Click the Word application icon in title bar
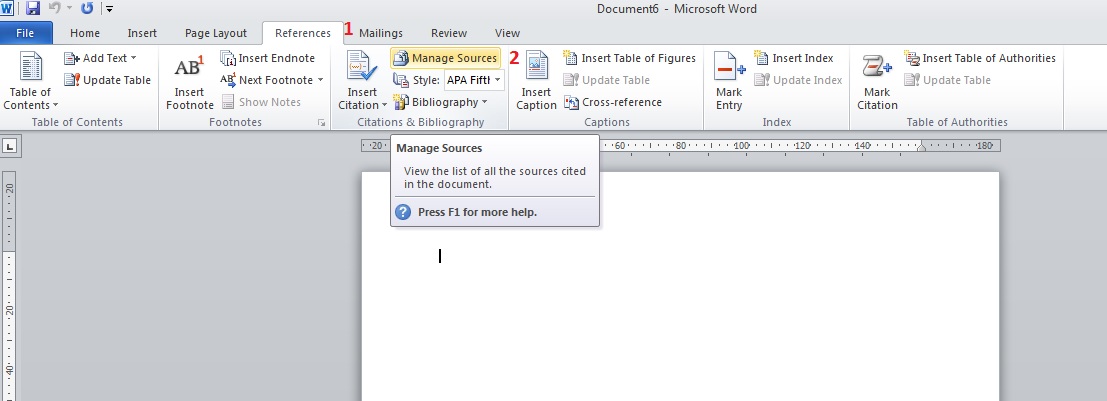This screenshot has width=1107, height=401. click(6, 8)
